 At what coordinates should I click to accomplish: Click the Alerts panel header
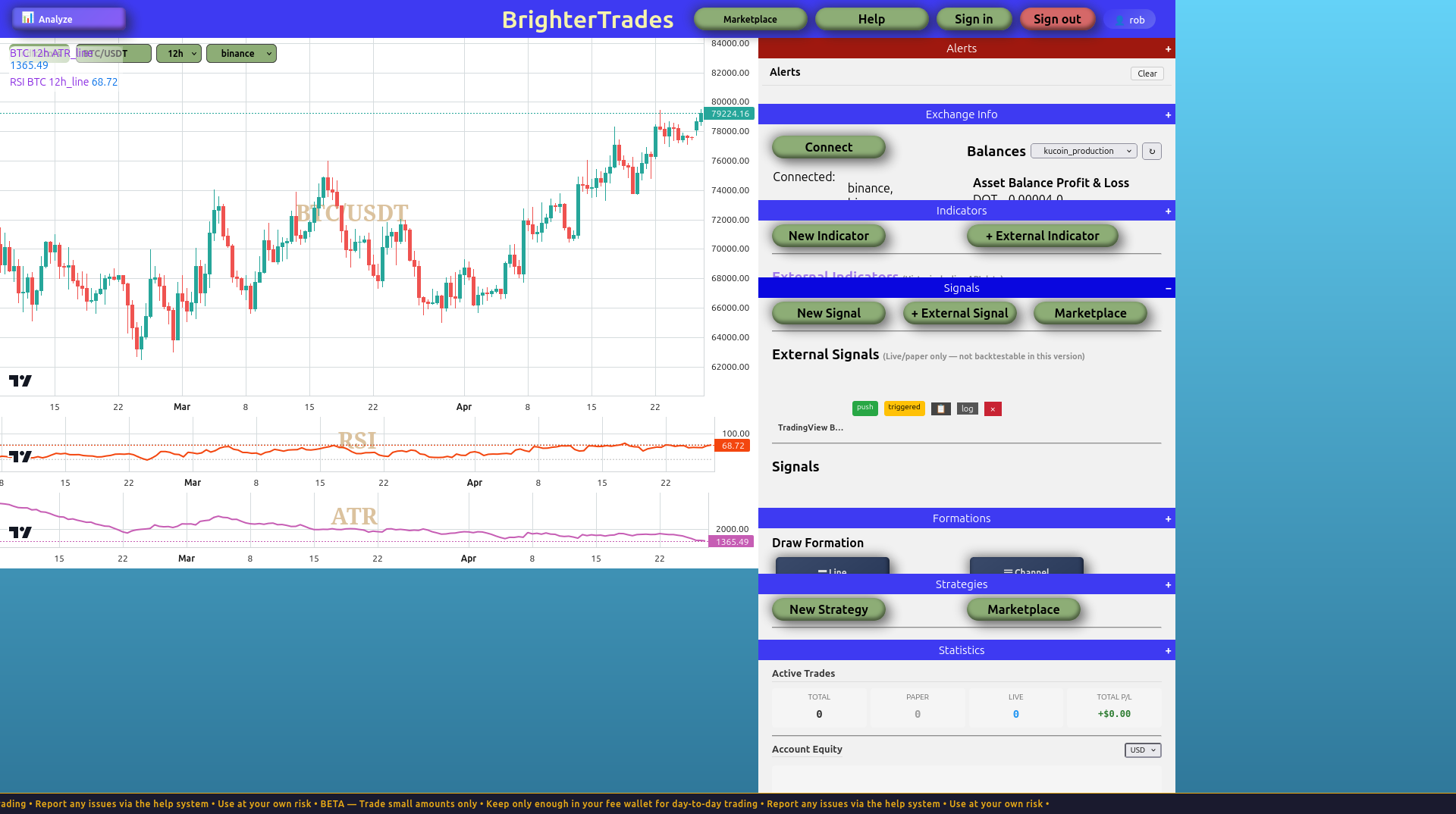[967, 49]
